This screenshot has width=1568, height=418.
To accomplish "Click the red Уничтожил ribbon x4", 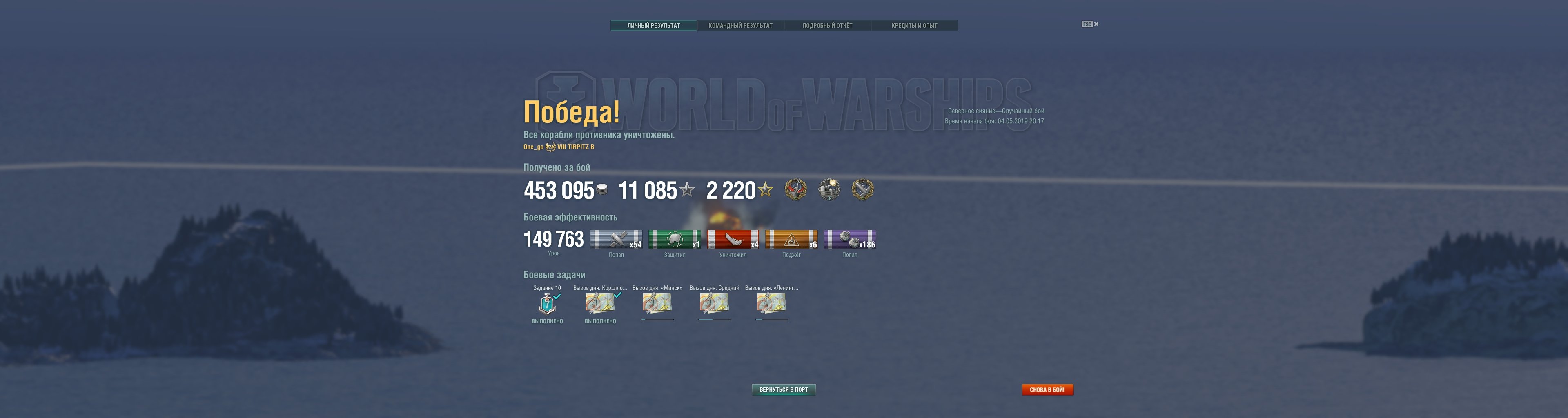I will click(x=733, y=240).
